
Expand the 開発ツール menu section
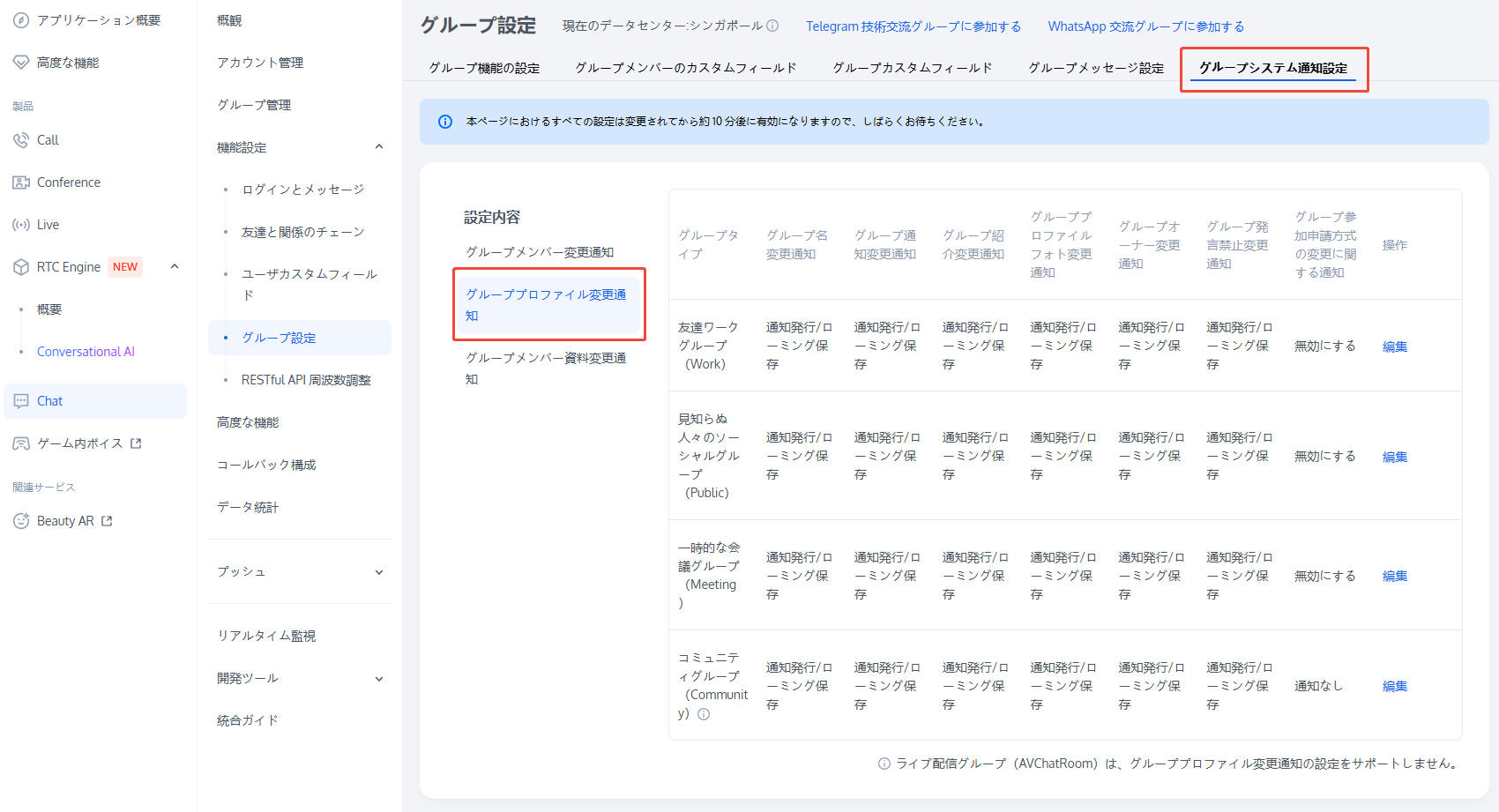[379, 679]
